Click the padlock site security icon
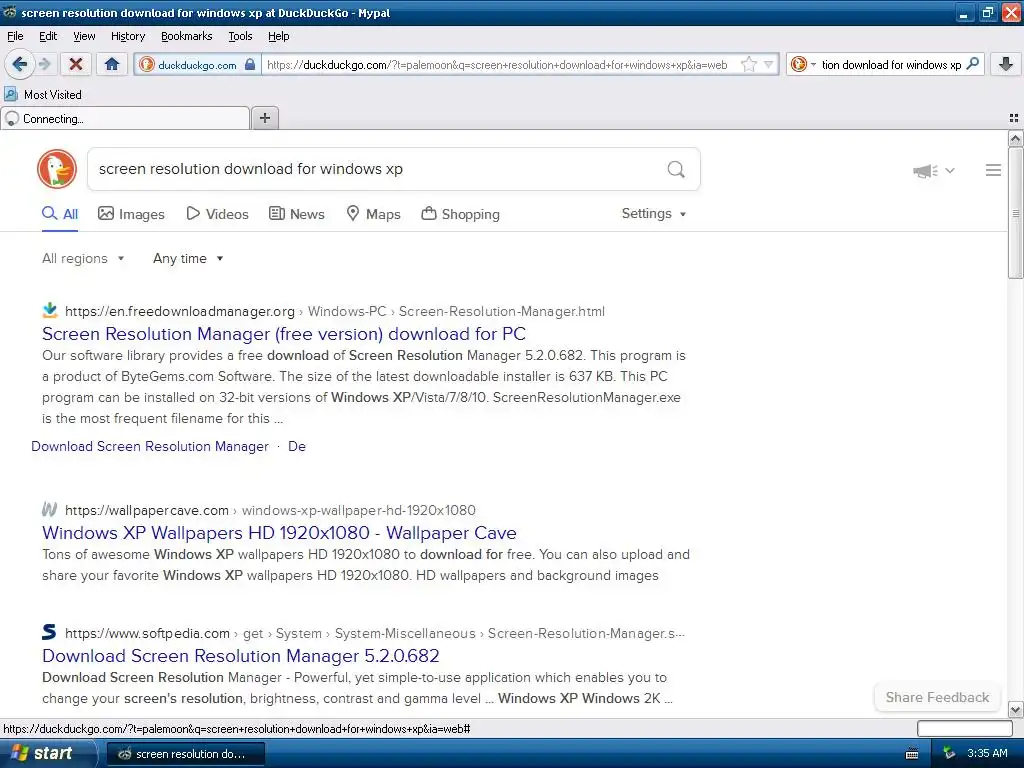The image size is (1024, 768). [x=249, y=64]
